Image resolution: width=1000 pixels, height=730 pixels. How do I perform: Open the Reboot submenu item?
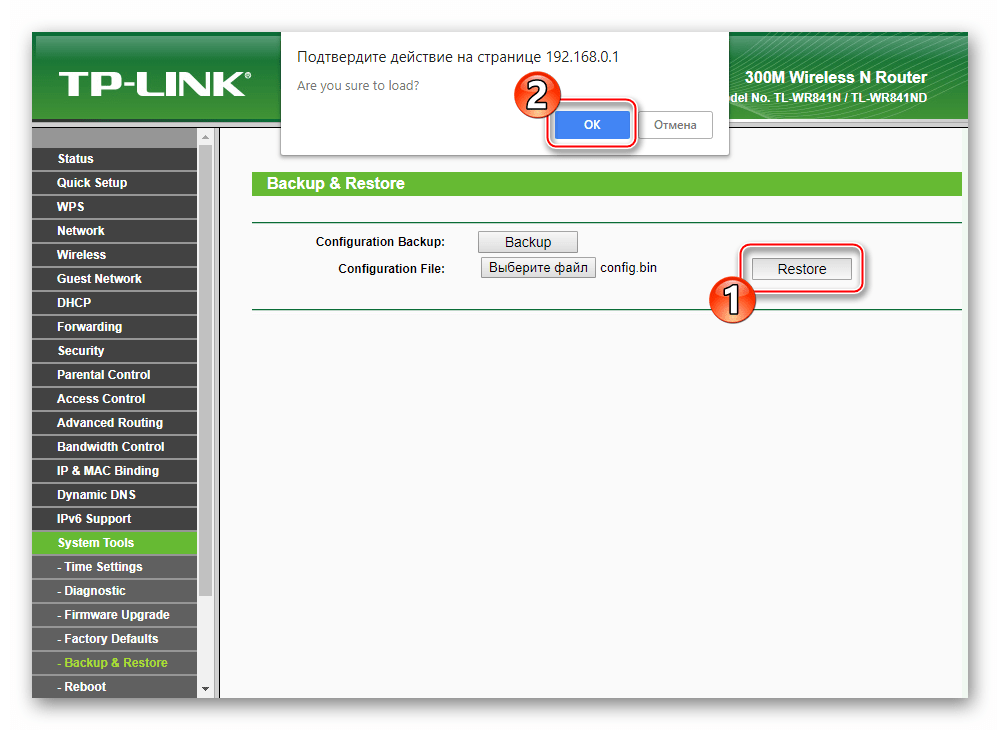point(114,687)
